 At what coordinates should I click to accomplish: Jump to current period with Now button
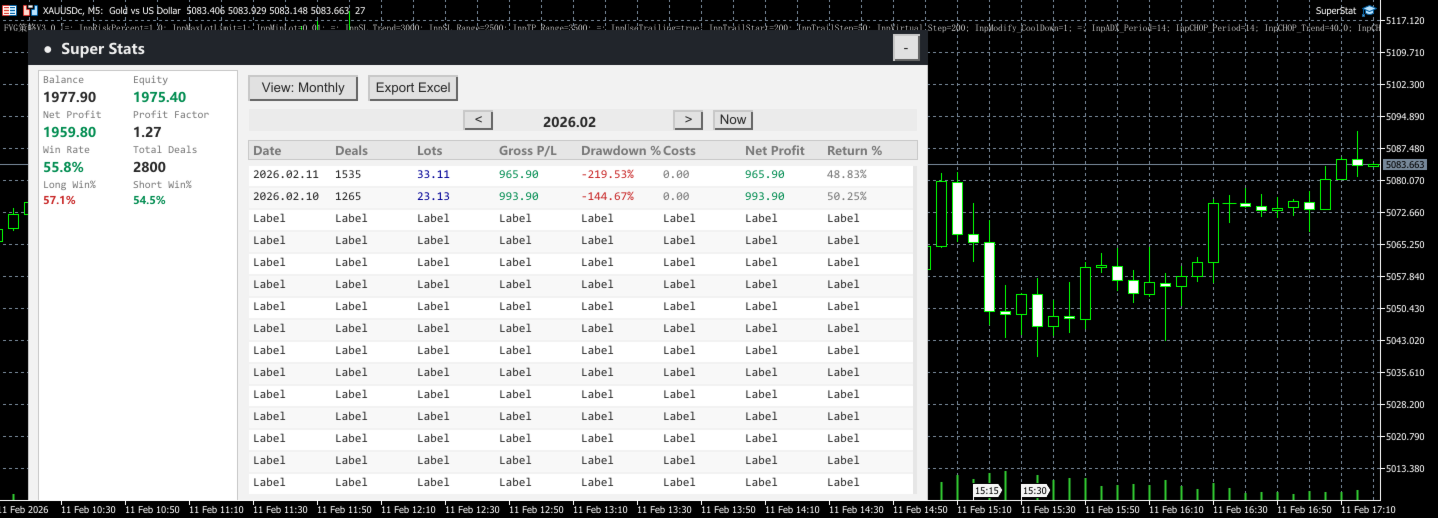733,120
